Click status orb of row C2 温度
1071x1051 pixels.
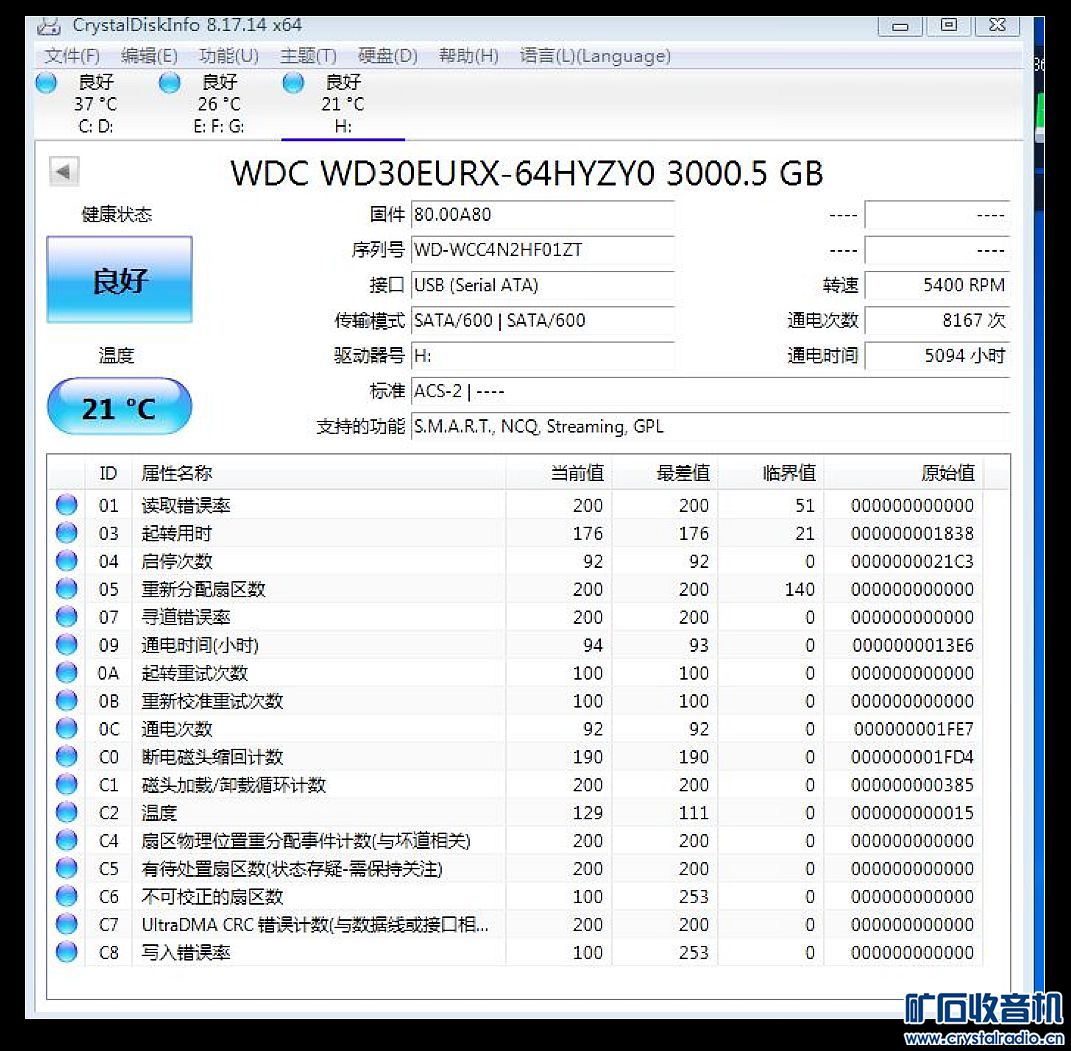point(66,813)
